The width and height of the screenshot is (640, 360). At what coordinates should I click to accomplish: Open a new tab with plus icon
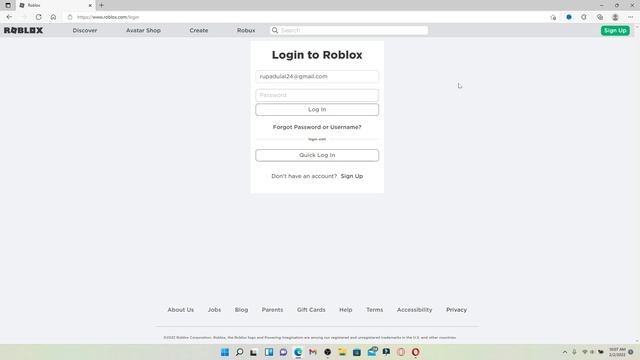[x=101, y=5]
